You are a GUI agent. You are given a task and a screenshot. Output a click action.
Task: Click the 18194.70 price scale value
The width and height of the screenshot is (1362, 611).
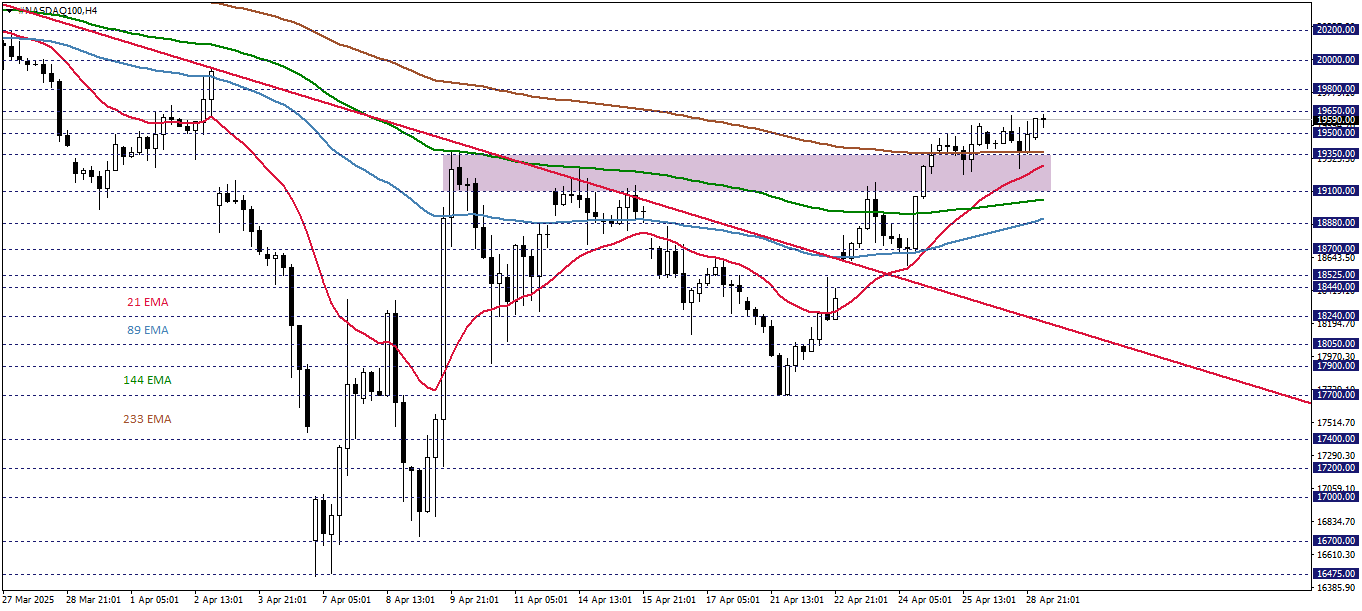pos(1337,324)
